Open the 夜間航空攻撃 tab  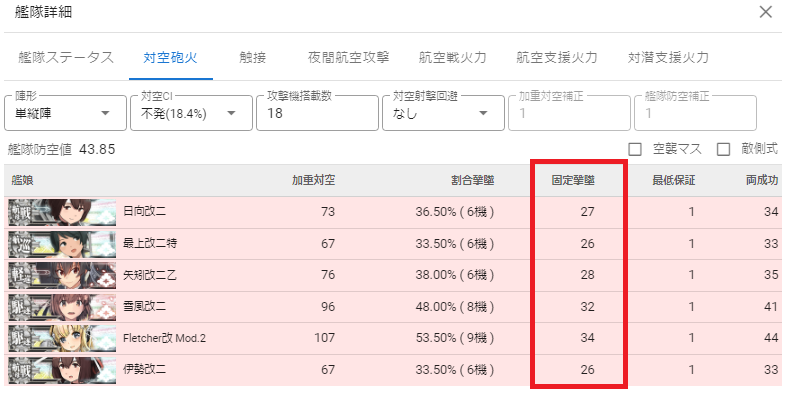[348, 58]
